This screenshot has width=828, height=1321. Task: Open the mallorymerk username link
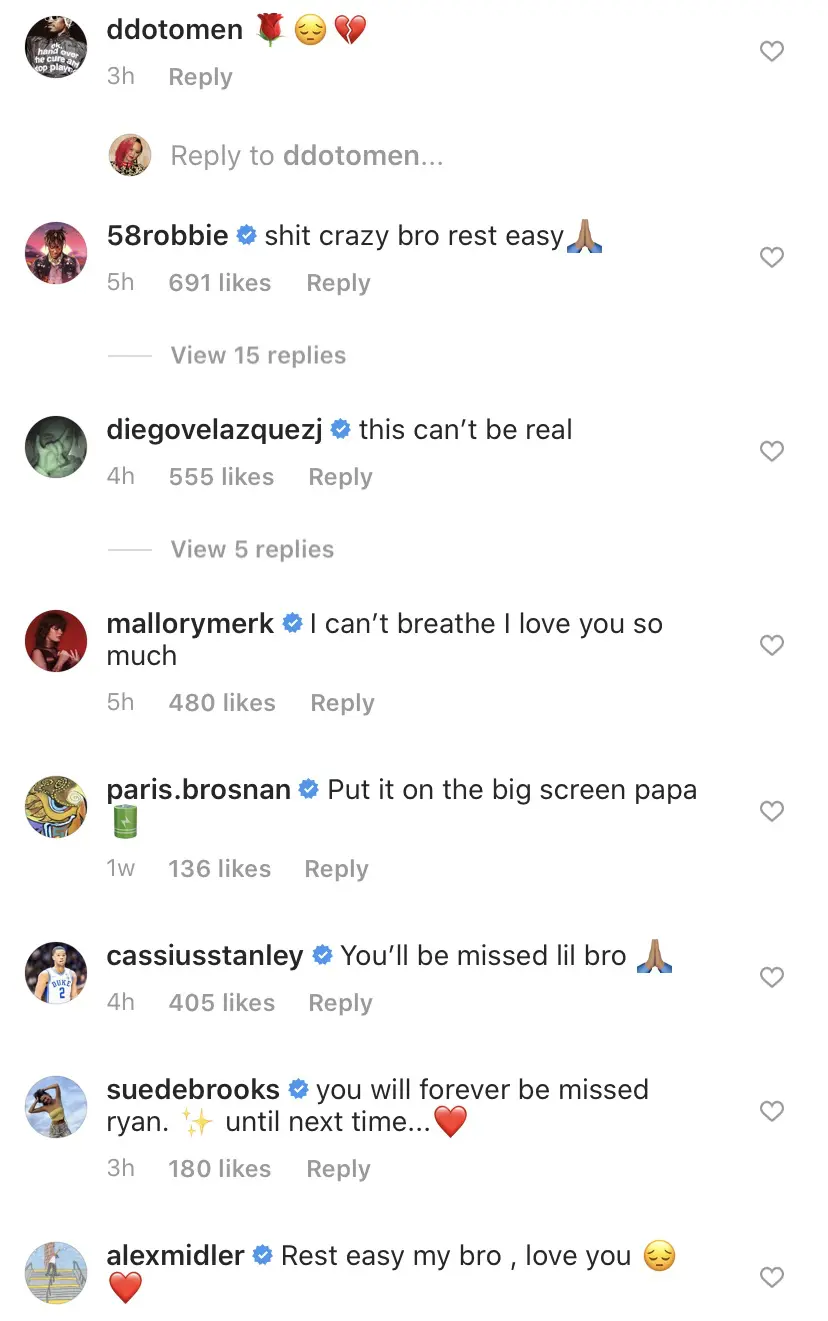click(x=190, y=624)
